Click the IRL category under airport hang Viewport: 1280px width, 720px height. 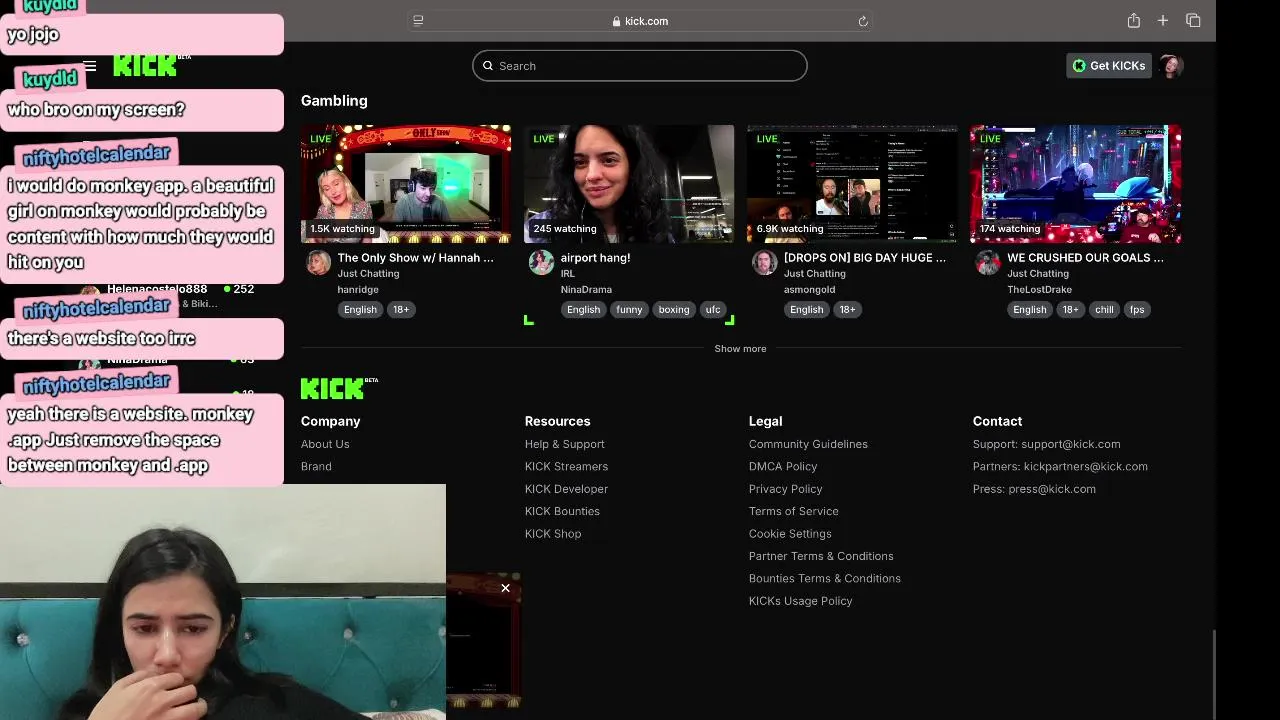[568, 274]
